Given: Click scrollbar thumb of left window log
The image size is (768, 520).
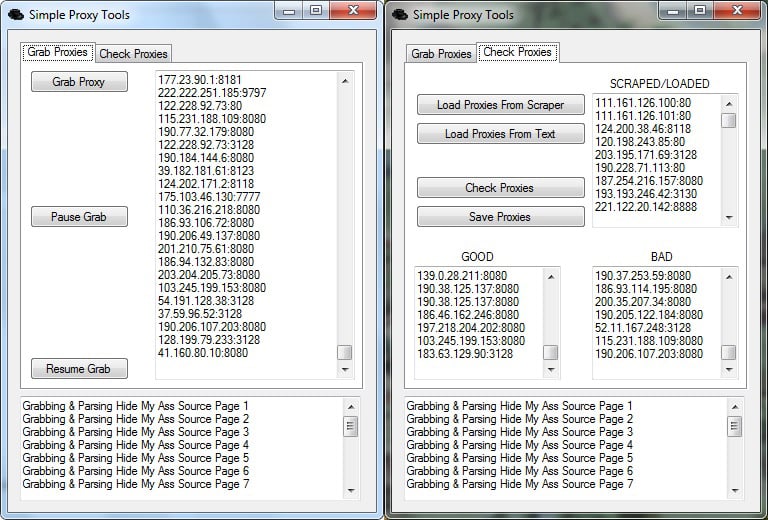Looking at the screenshot, I should [x=351, y=426].
